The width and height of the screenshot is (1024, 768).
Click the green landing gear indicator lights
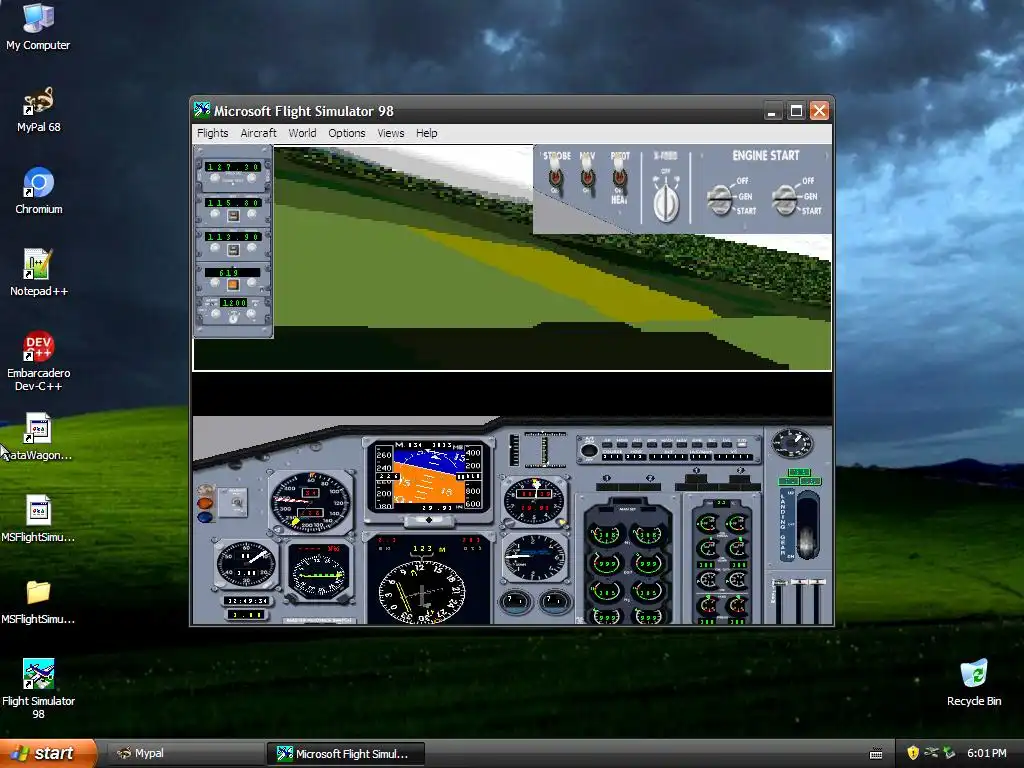coord(799,477)
